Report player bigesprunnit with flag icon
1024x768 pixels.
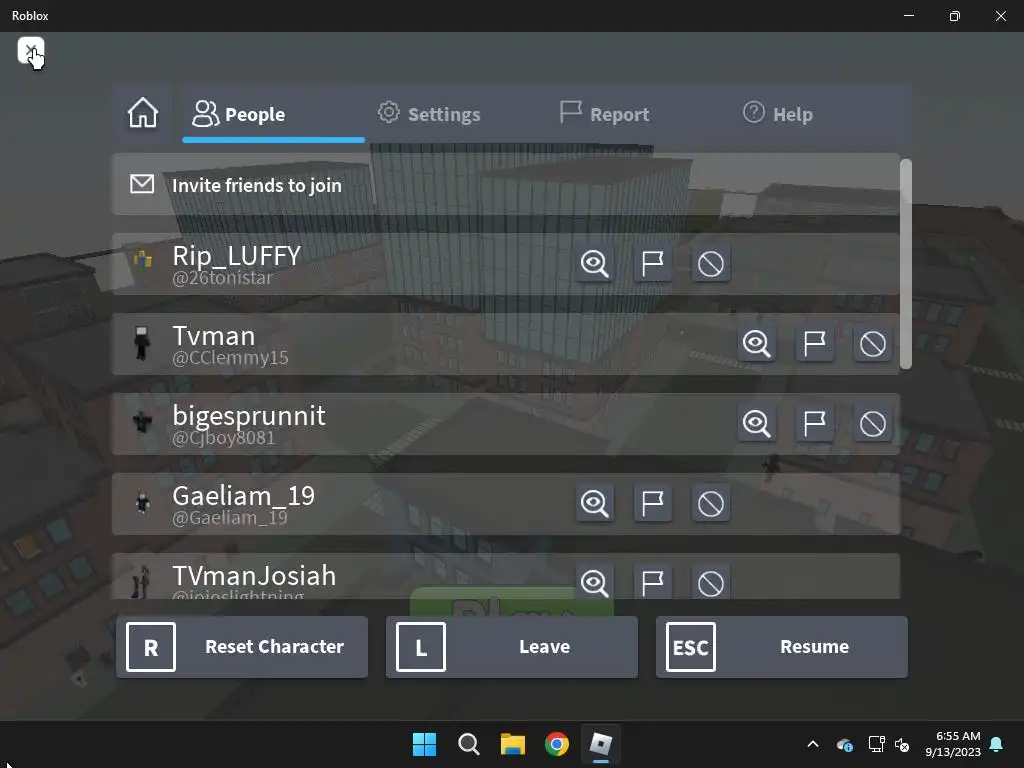pos(814,424)
